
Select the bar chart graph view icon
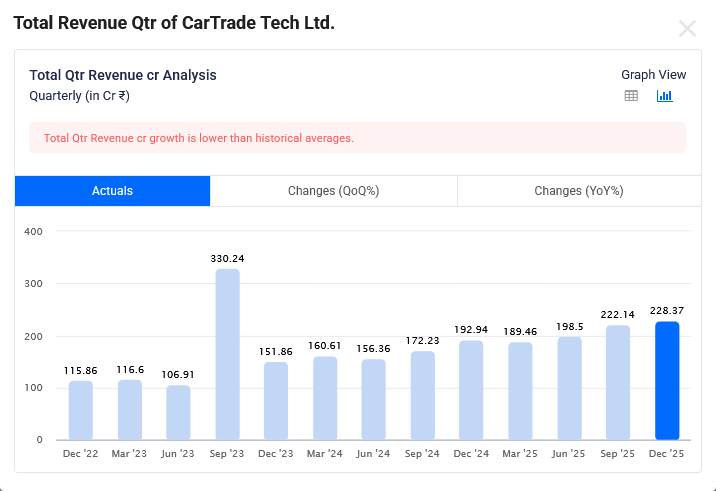click(x=665, y=96)
